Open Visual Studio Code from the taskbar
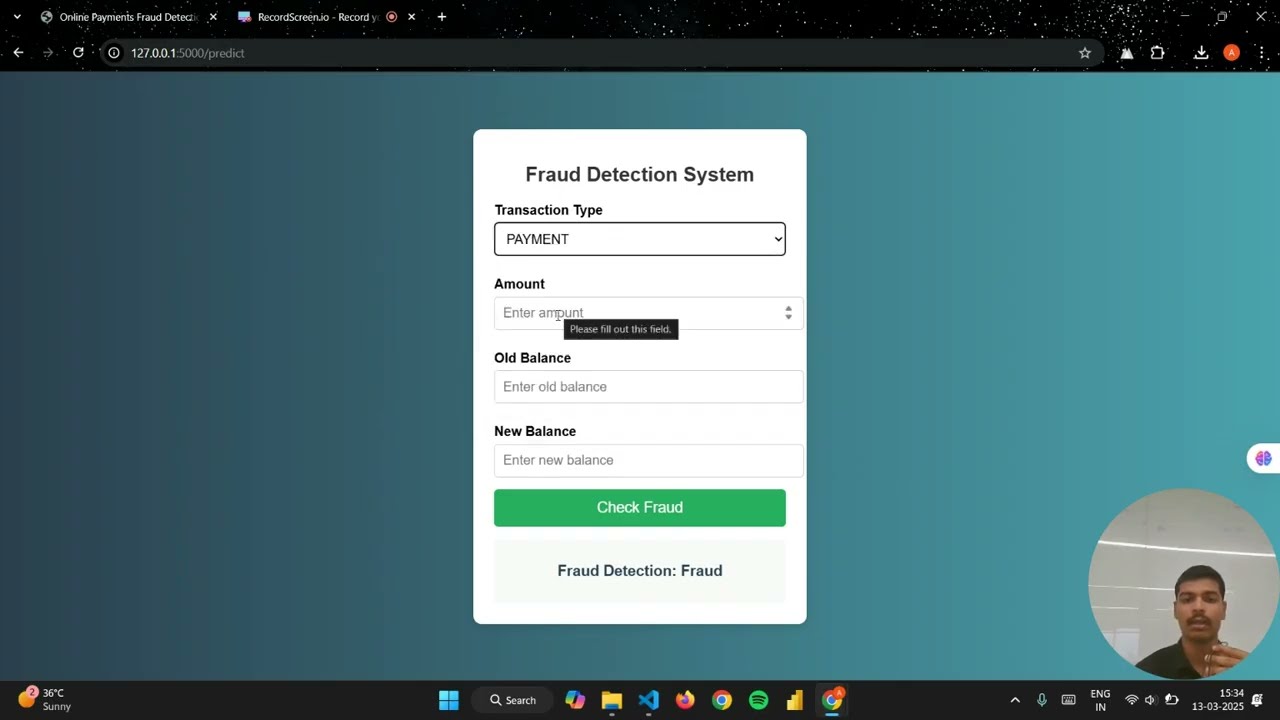Viewport: 1280px width, 720px height. (648, 700)
